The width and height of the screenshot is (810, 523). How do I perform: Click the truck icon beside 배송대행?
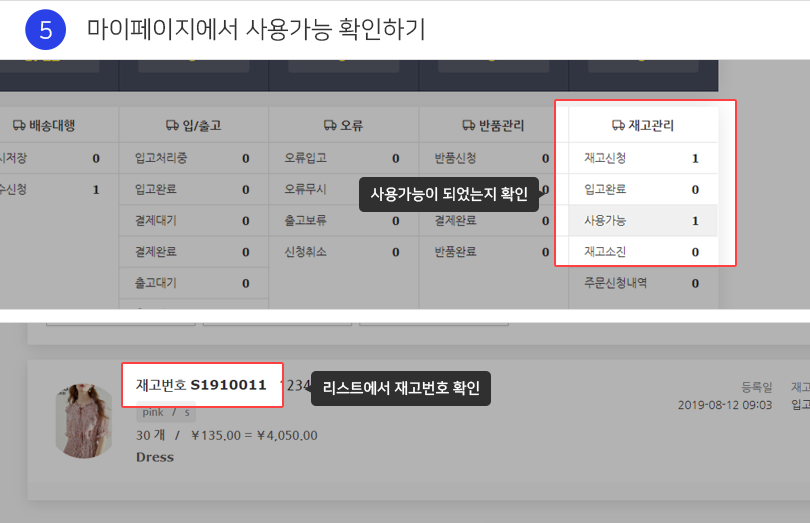19,126
